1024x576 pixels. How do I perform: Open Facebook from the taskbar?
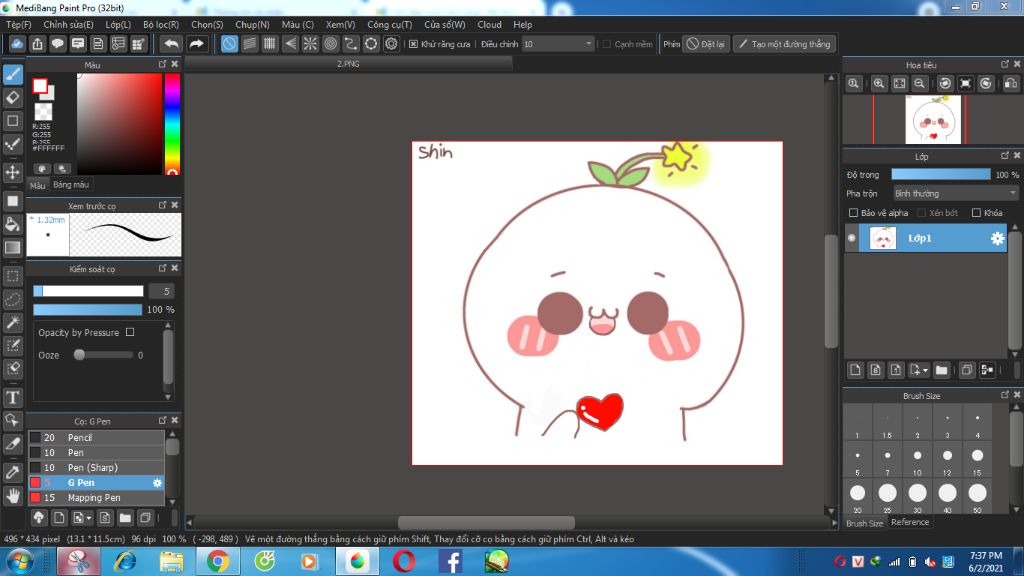tap(451, 561)
